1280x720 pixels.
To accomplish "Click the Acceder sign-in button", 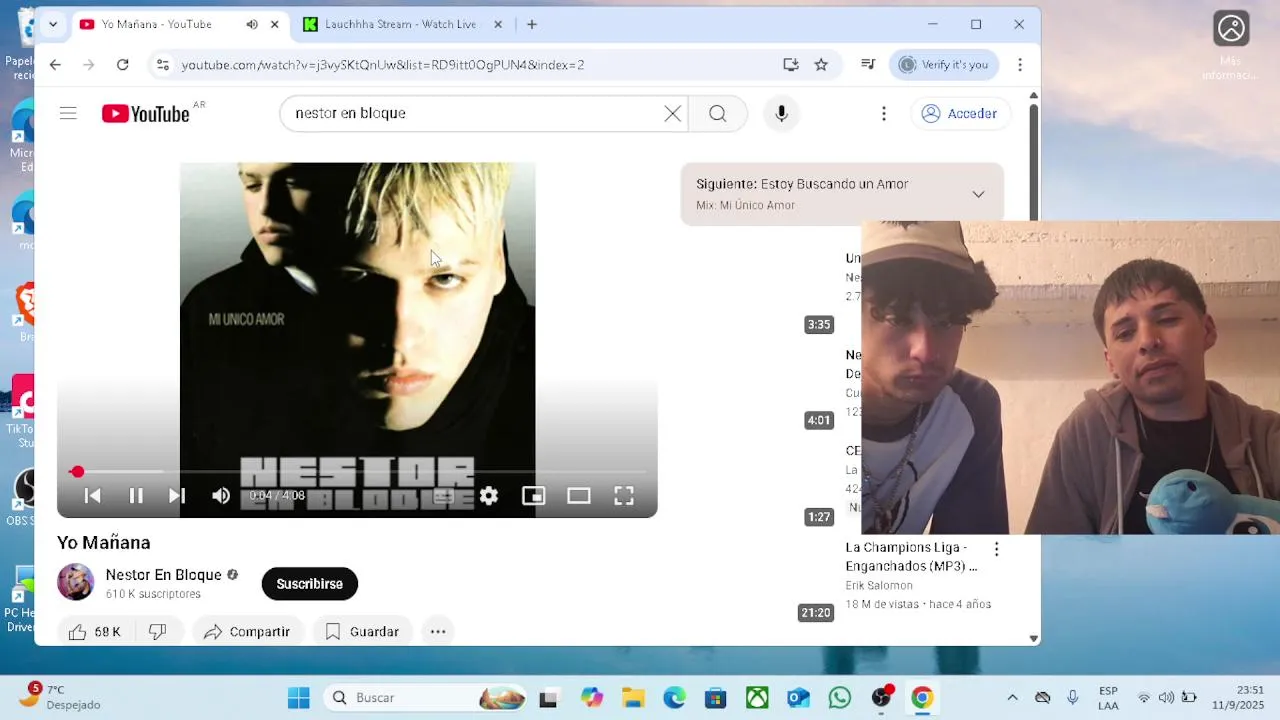I will tap(959, 113).
